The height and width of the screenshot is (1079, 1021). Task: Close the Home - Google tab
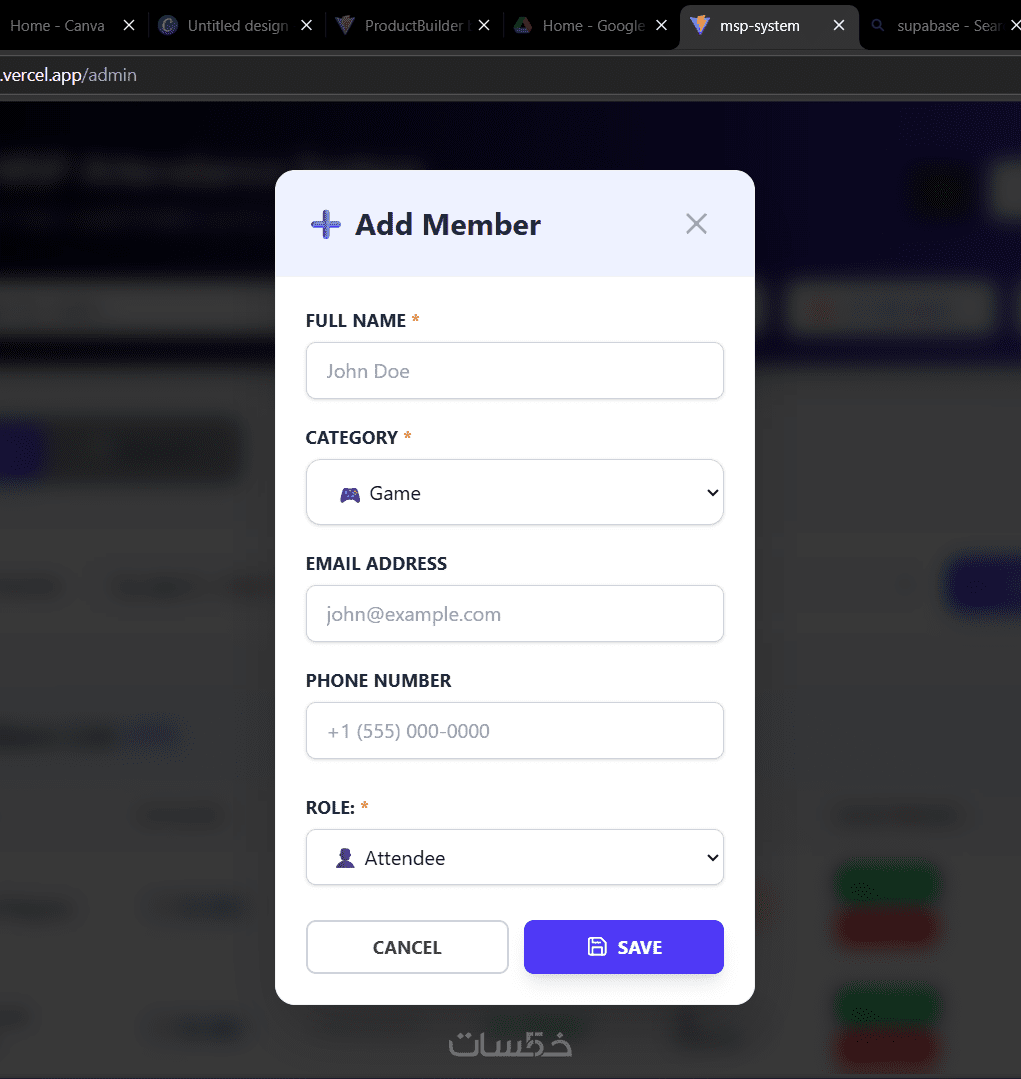(x=661, y=26)
